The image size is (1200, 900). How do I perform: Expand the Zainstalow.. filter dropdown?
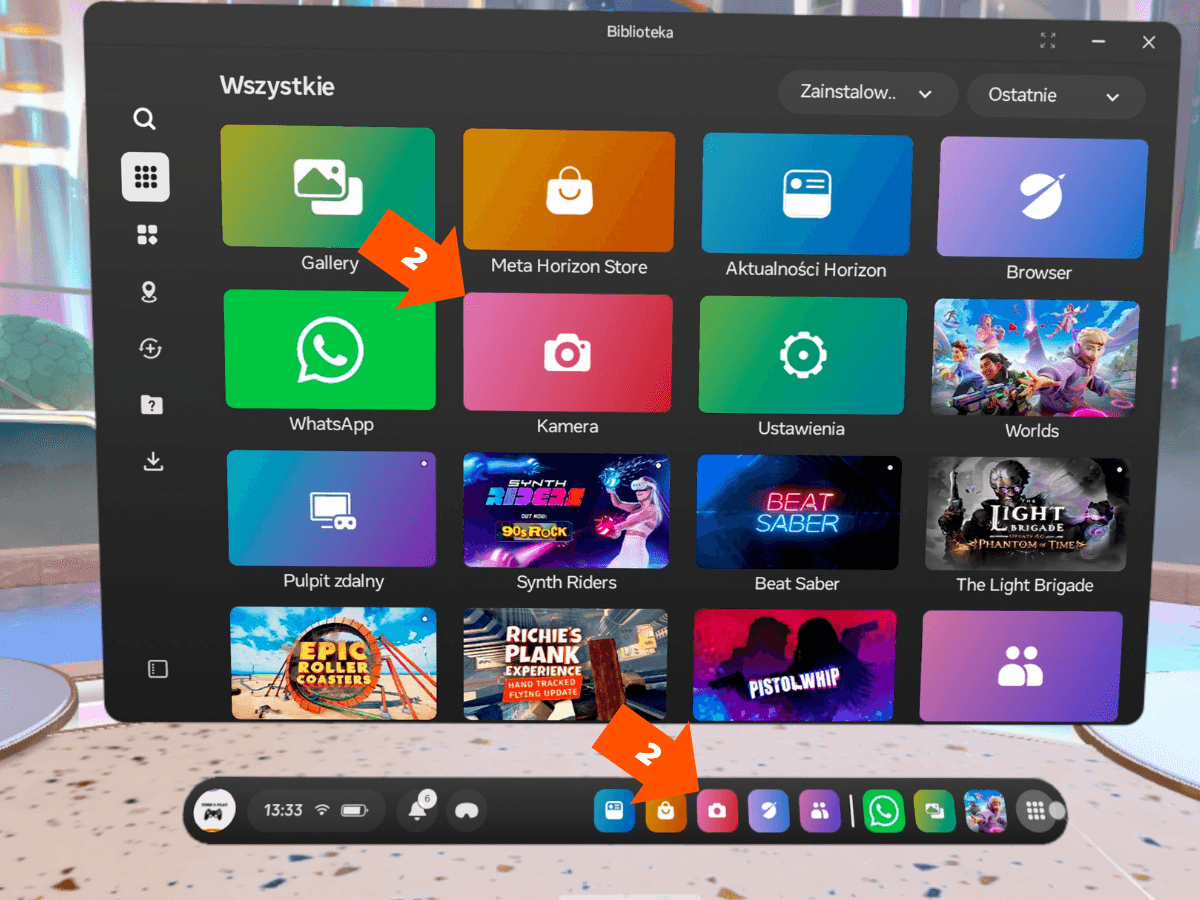pyautogui.click(x=867, y=93)
